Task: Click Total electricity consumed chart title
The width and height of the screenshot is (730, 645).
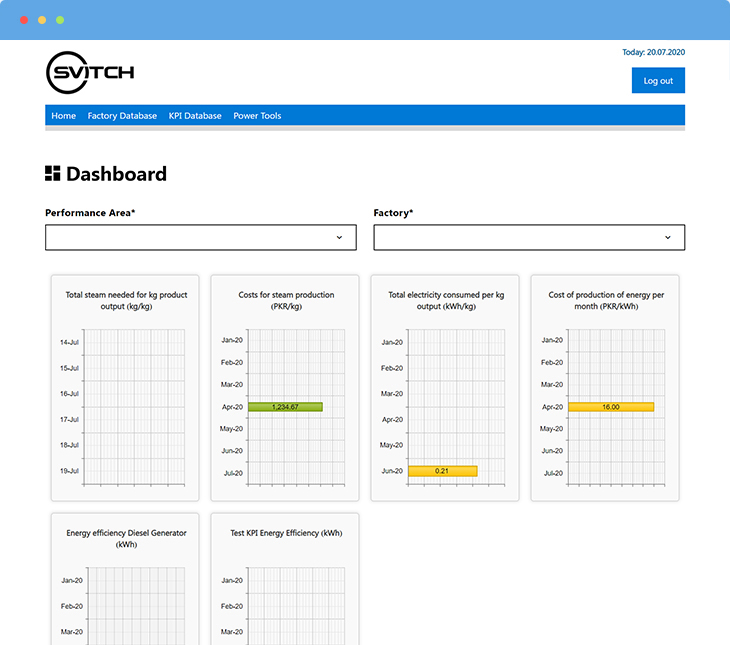Action: pyautogui.click(x=445, y=300)
